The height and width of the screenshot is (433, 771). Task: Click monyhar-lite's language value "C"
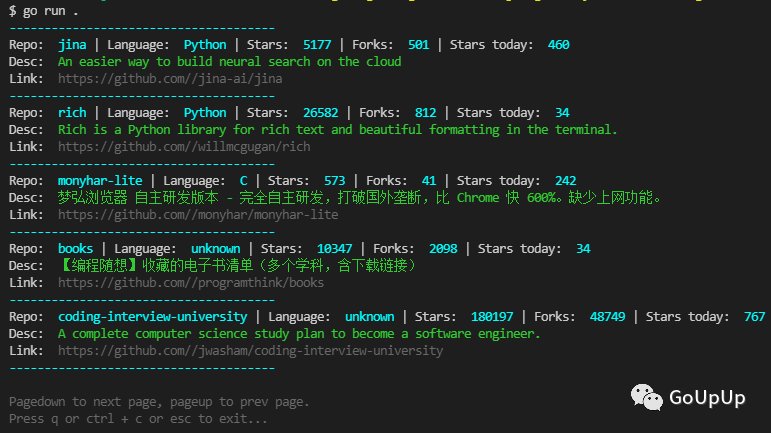[243, 180]
